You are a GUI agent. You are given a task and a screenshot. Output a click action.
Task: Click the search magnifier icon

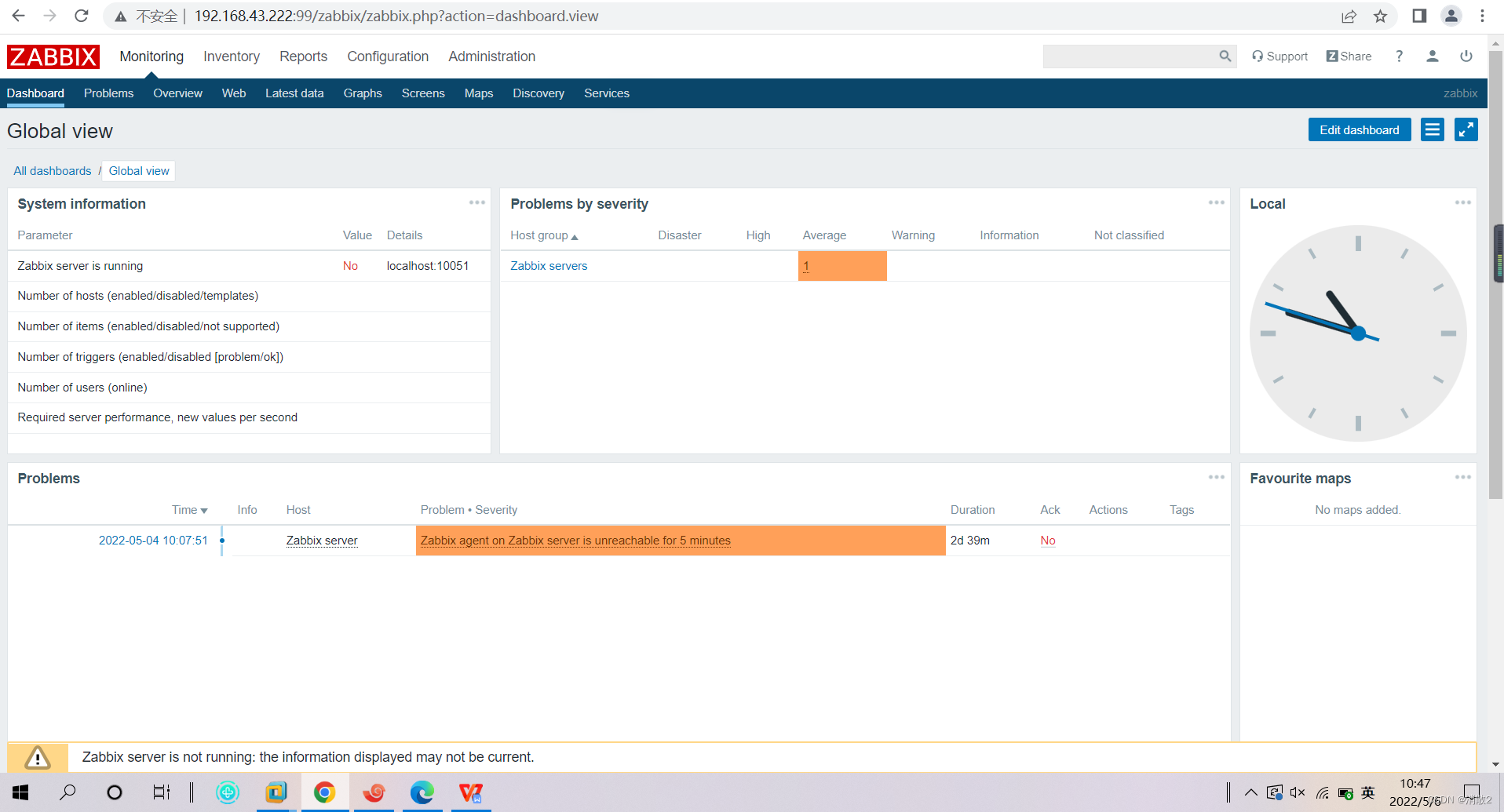tap(1225, 56)
